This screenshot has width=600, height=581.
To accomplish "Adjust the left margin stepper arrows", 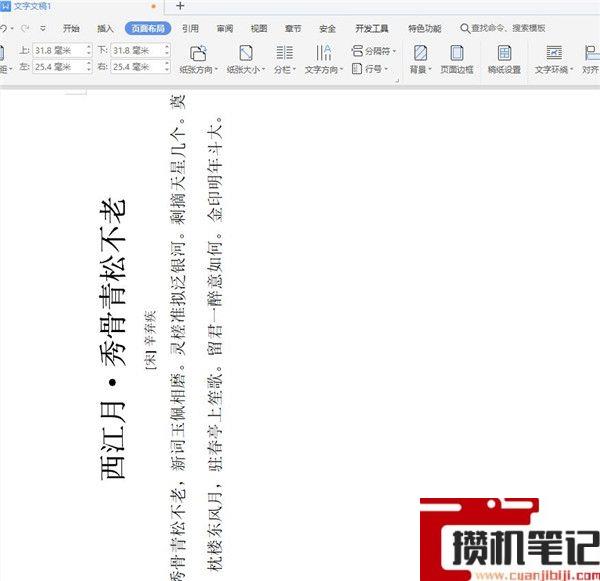I will coord(89,67).
